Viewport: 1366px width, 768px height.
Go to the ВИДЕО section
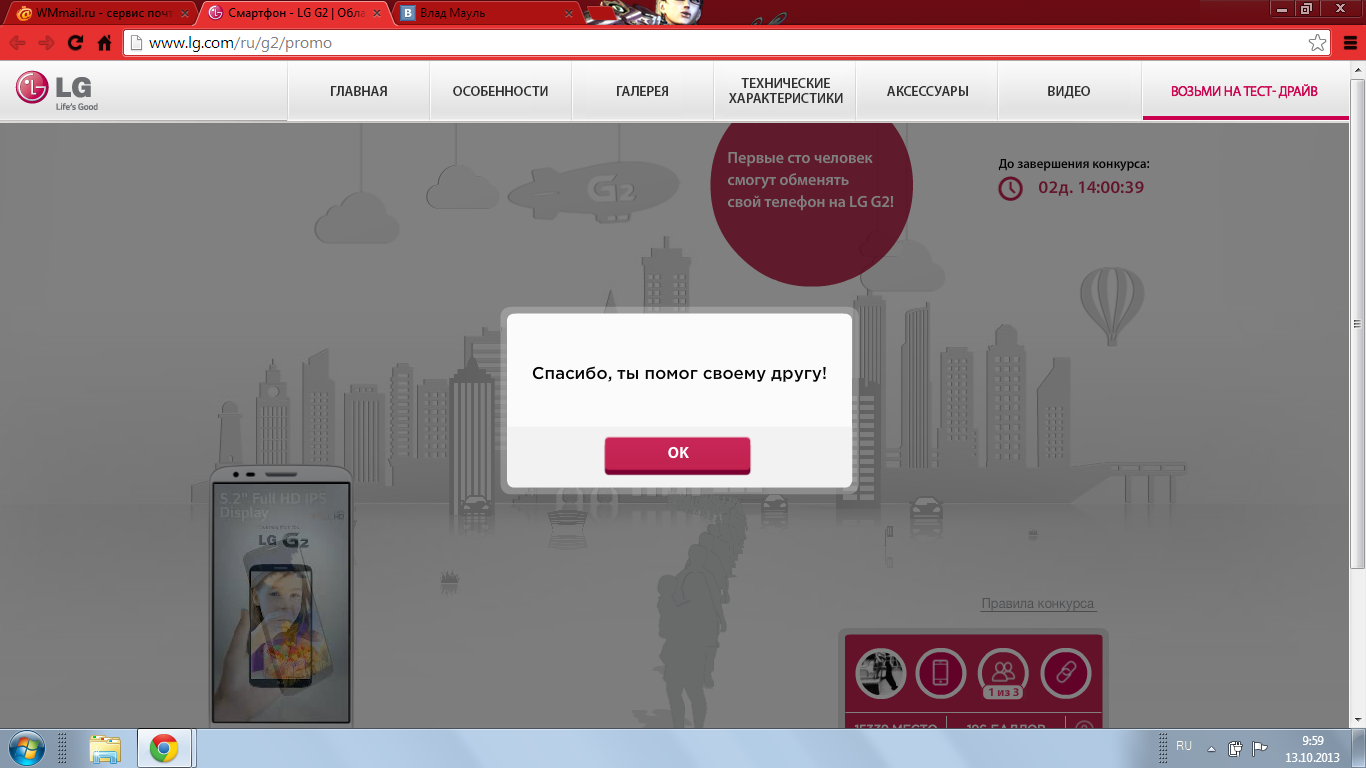click(x=1069, y=91)
